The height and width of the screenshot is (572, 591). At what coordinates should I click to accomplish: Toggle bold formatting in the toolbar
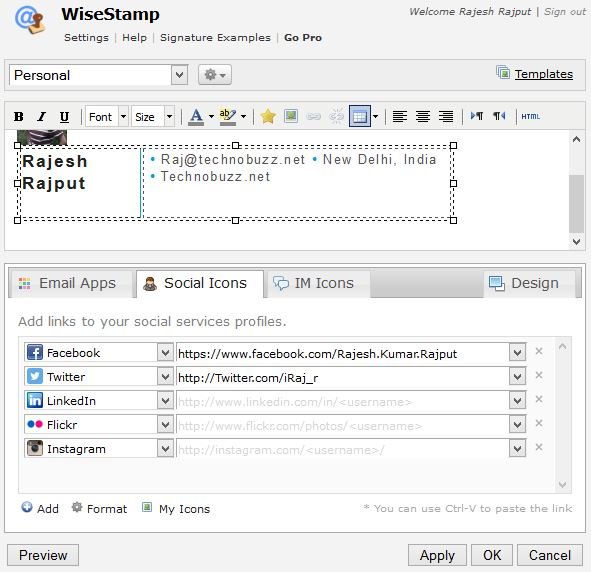tap(18, 117)
